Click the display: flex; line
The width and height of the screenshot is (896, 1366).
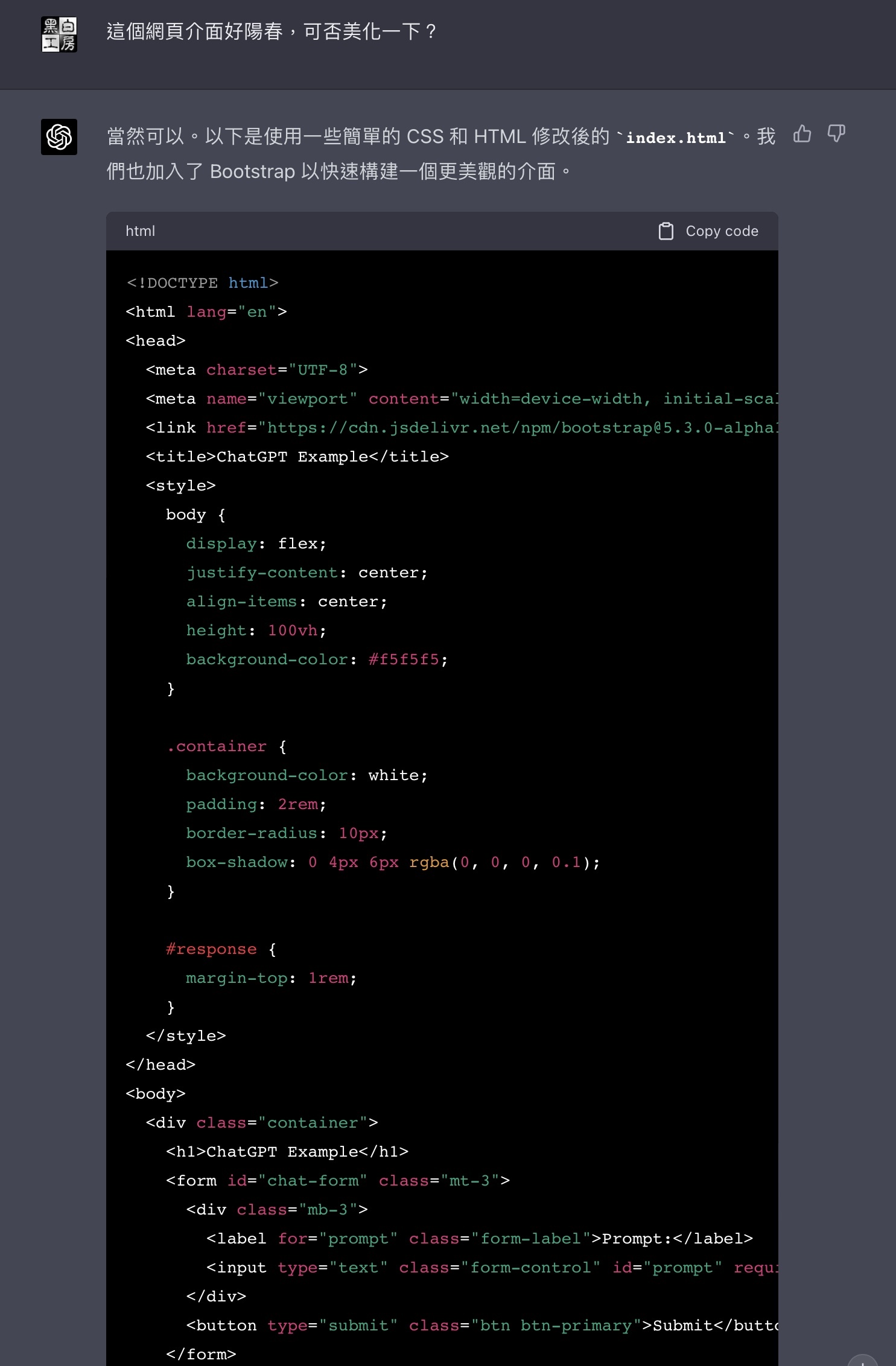click(x=256, y=544)
